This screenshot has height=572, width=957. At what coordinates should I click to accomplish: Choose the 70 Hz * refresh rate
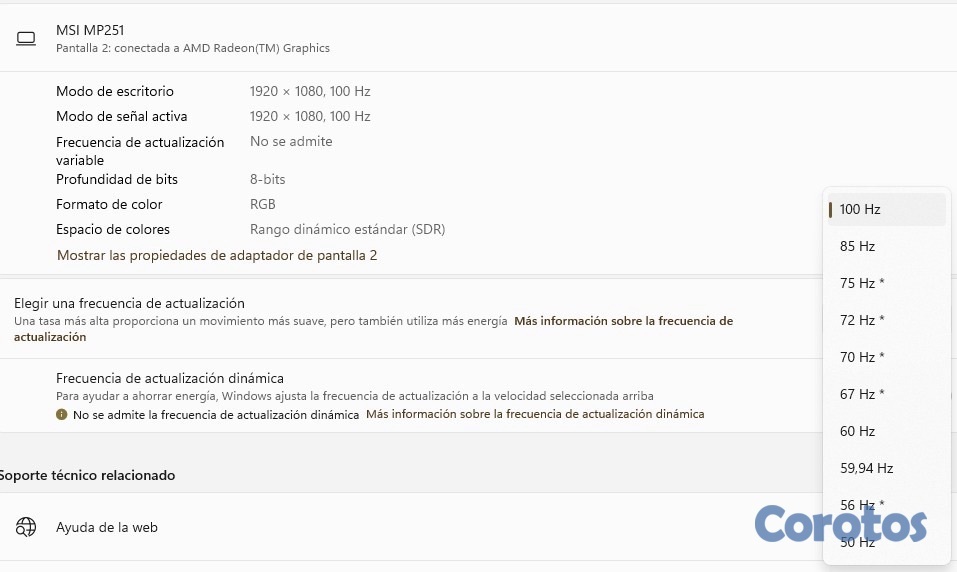[862, 358]
